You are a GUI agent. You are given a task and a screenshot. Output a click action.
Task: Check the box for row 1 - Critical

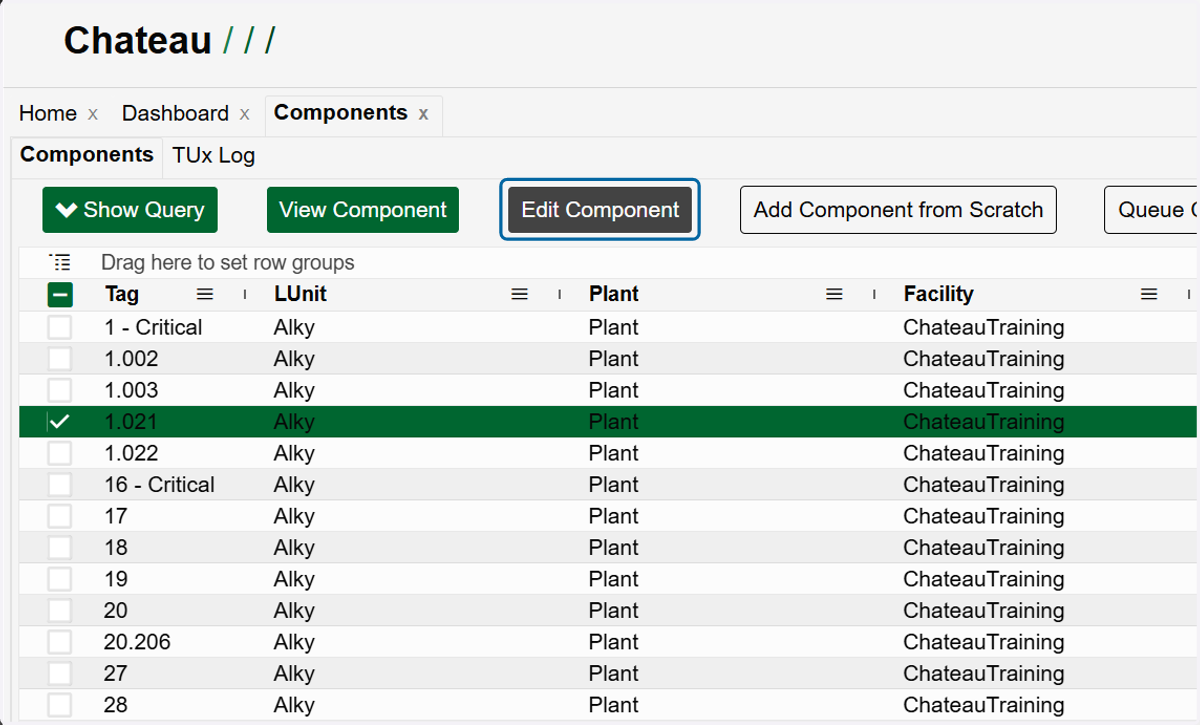point(60,327)
